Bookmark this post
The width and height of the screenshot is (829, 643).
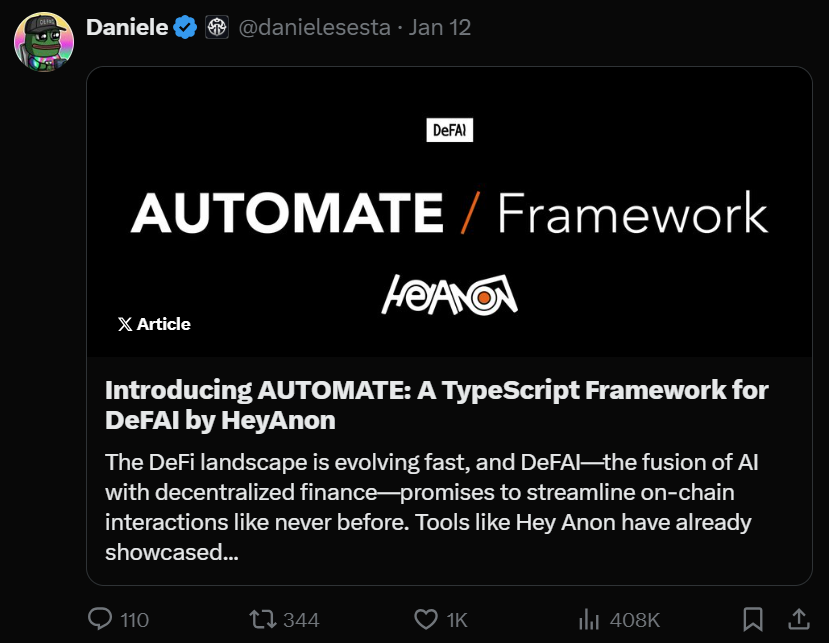coord(753,619)
